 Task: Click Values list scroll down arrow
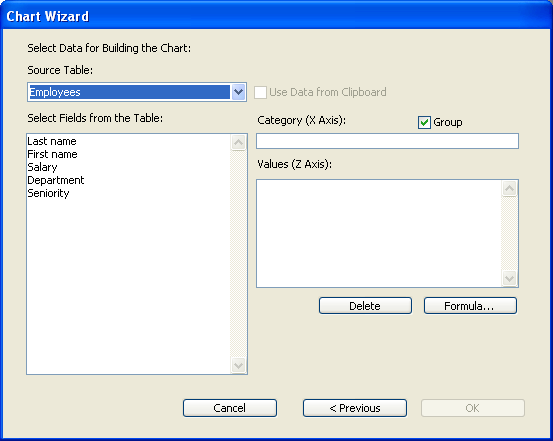[x=509, y=278]
